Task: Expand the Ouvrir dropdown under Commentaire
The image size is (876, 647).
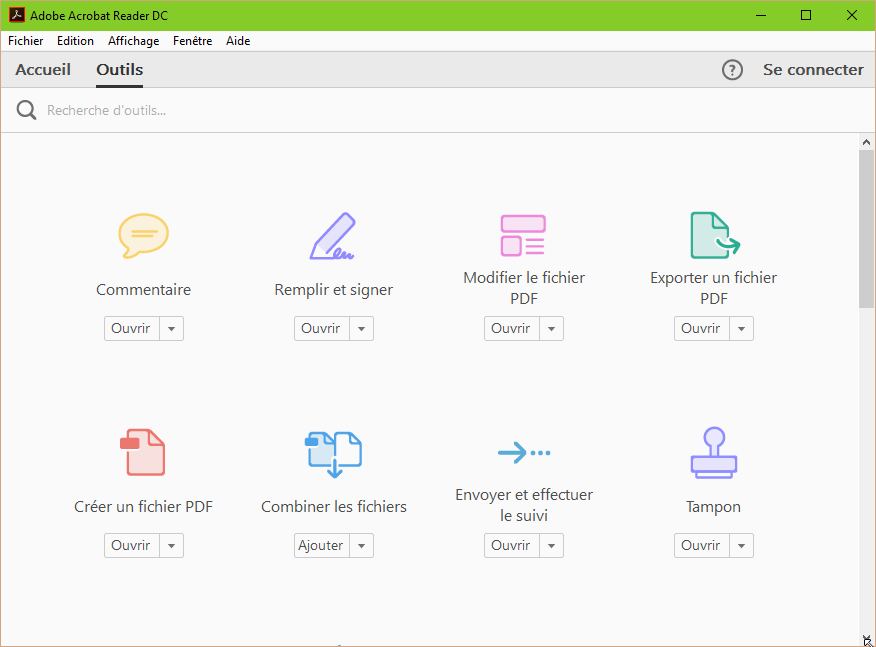Action: pyautogui.click(x=171, y=328)
